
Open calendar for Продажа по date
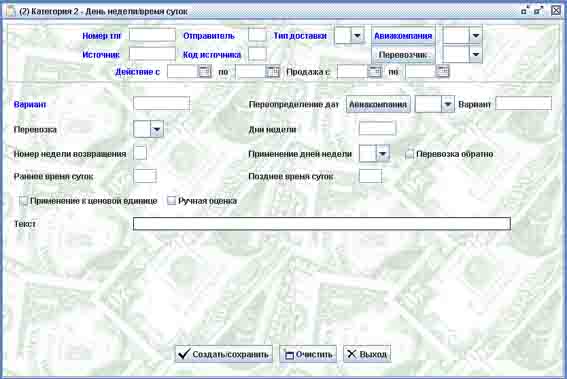pos(442,71)
